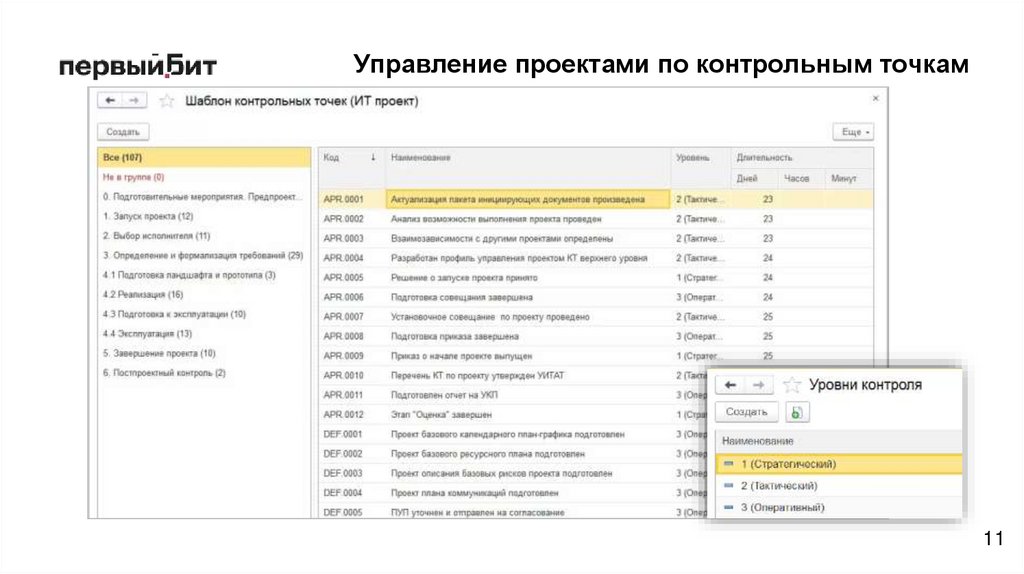Click level cell of APR.0006 row
Viewport: 1024px width, 574px height.
tap(701, 297)
